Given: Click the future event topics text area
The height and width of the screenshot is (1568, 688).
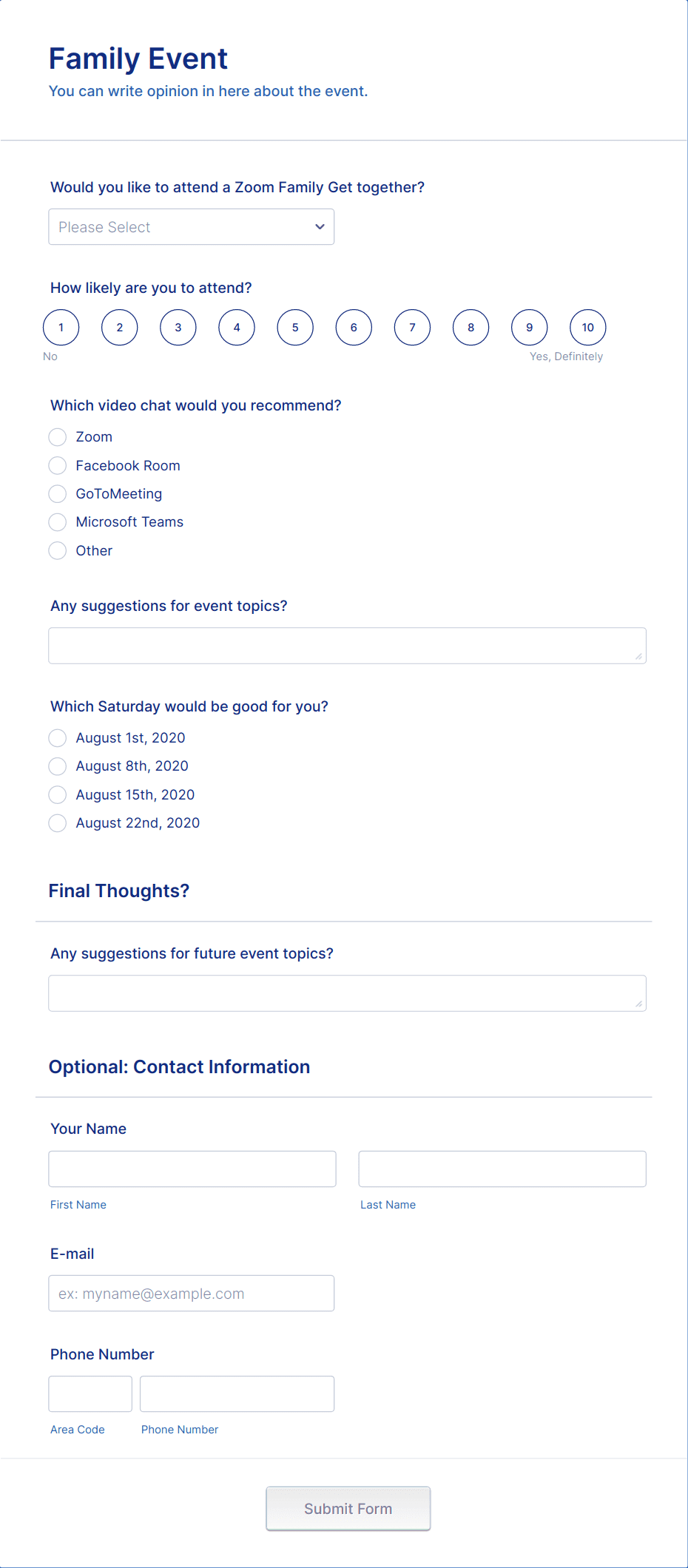Looking at the screenshot, I should pyautogui.click(x=347, y=993).
